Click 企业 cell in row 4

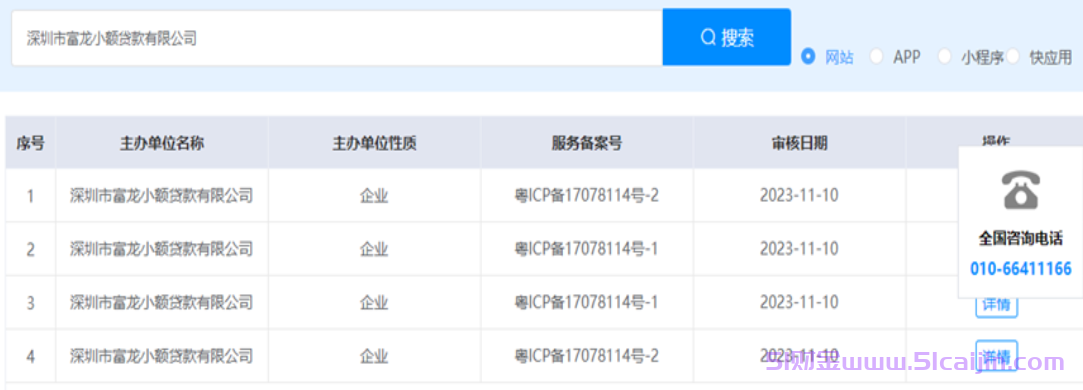(x=374, y=356)
